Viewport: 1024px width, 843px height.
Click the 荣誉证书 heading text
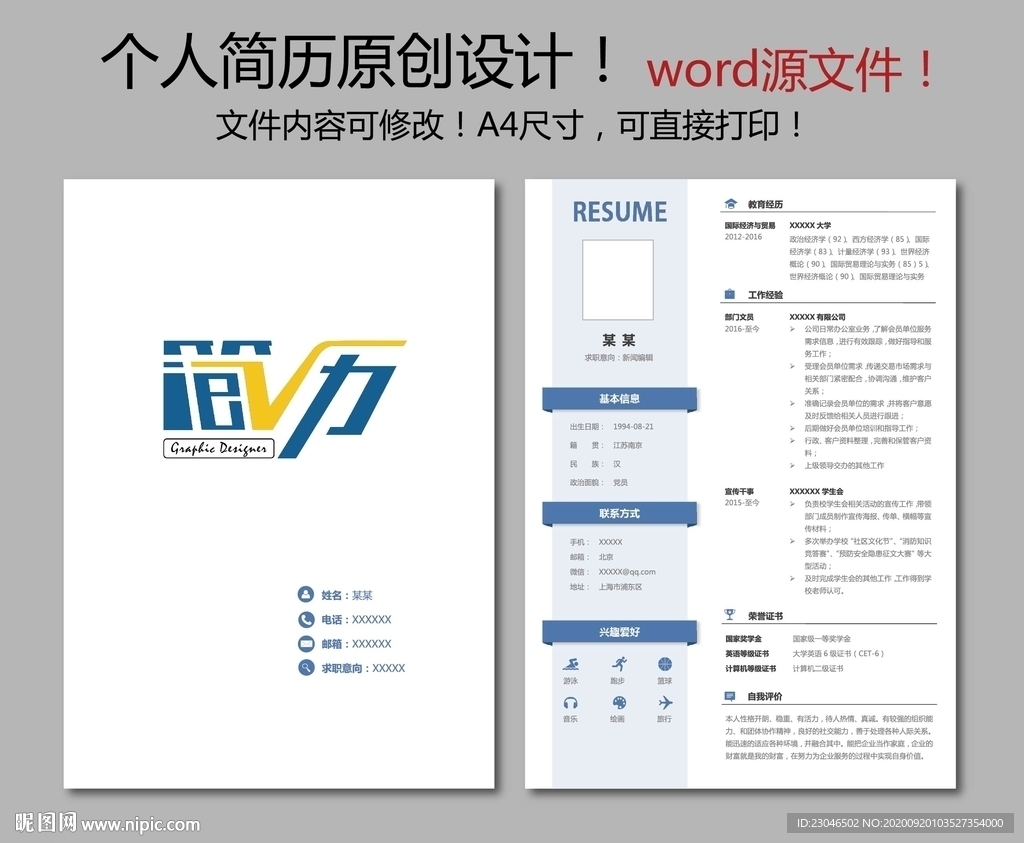[765, 616]
